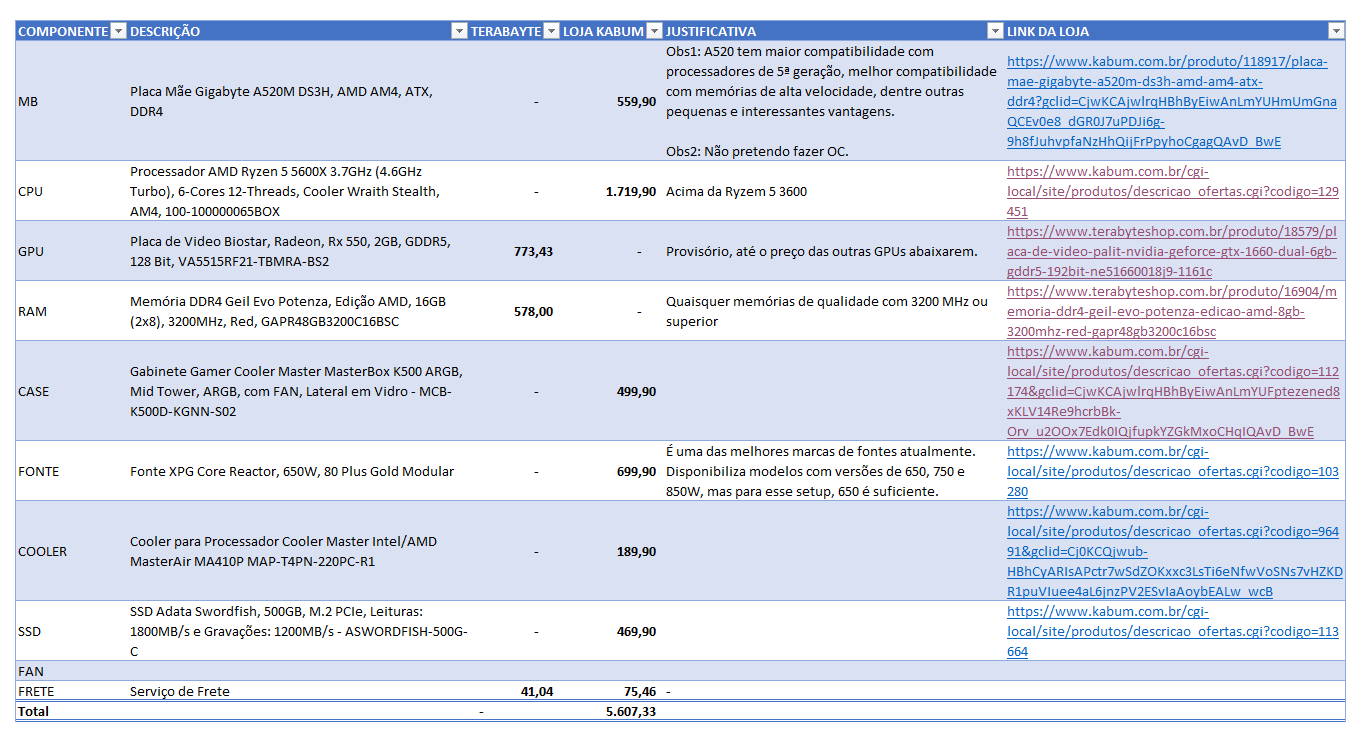
Task: Select the FRETE component cell
Action: (72, 691)
